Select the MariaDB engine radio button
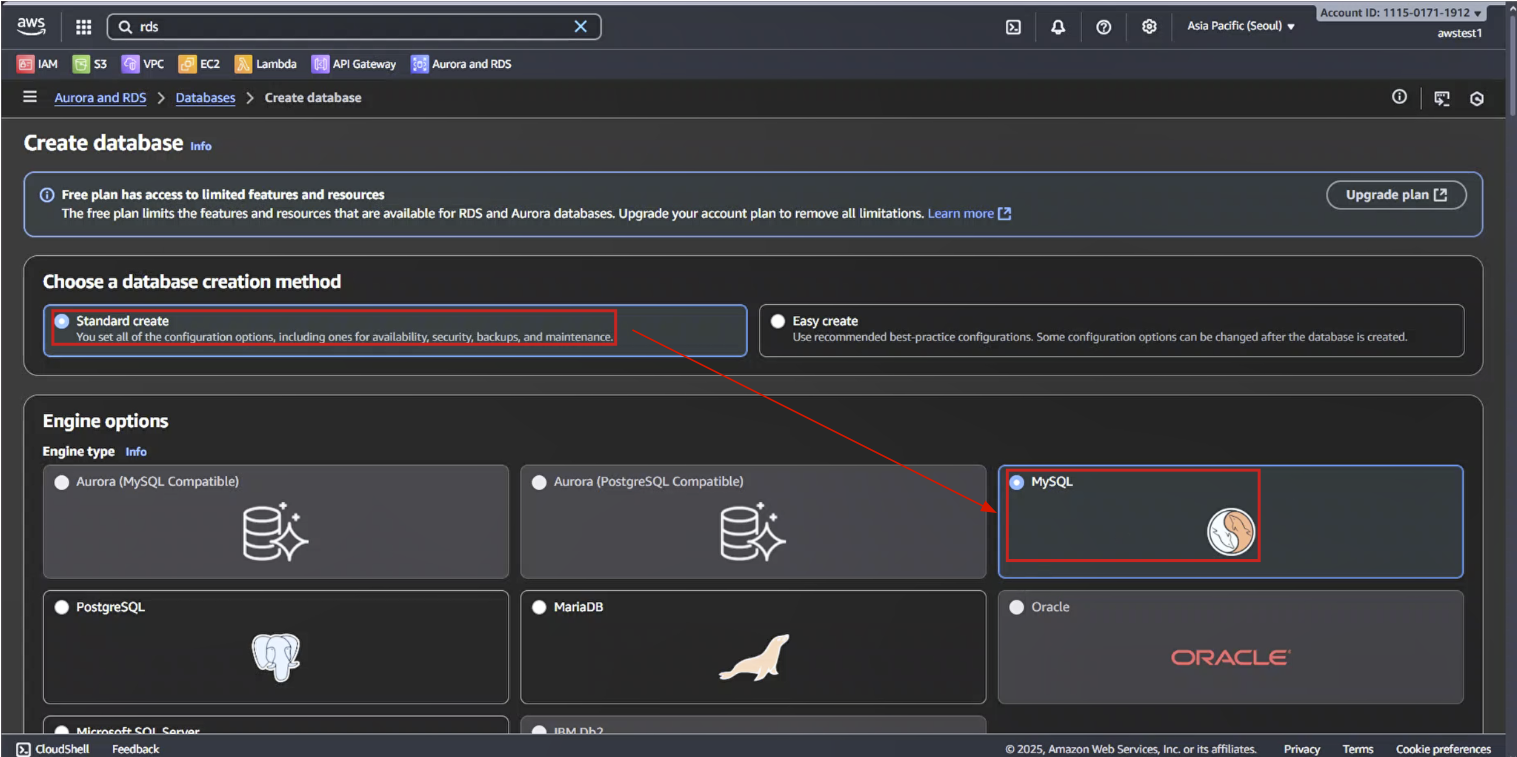 coord(540,607)
